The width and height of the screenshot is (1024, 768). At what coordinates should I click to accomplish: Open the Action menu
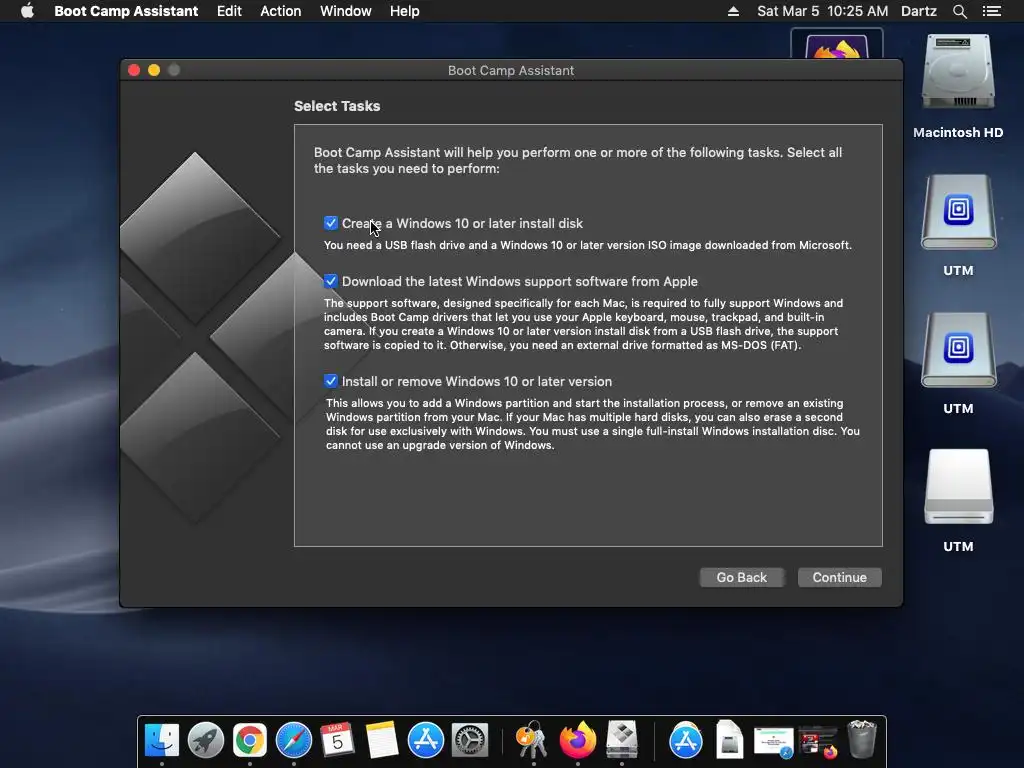(281, 11)
